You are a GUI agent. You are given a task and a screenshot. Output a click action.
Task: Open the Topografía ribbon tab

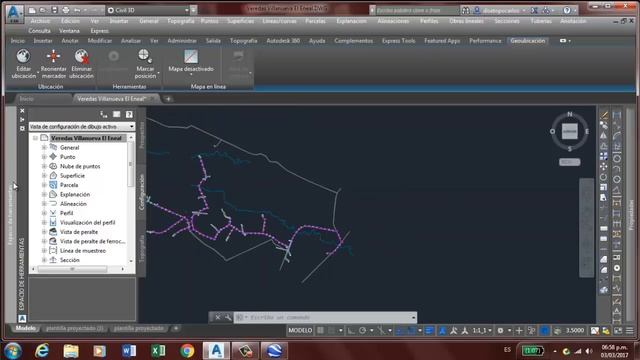pyautogui.click(x=244, y=41)
